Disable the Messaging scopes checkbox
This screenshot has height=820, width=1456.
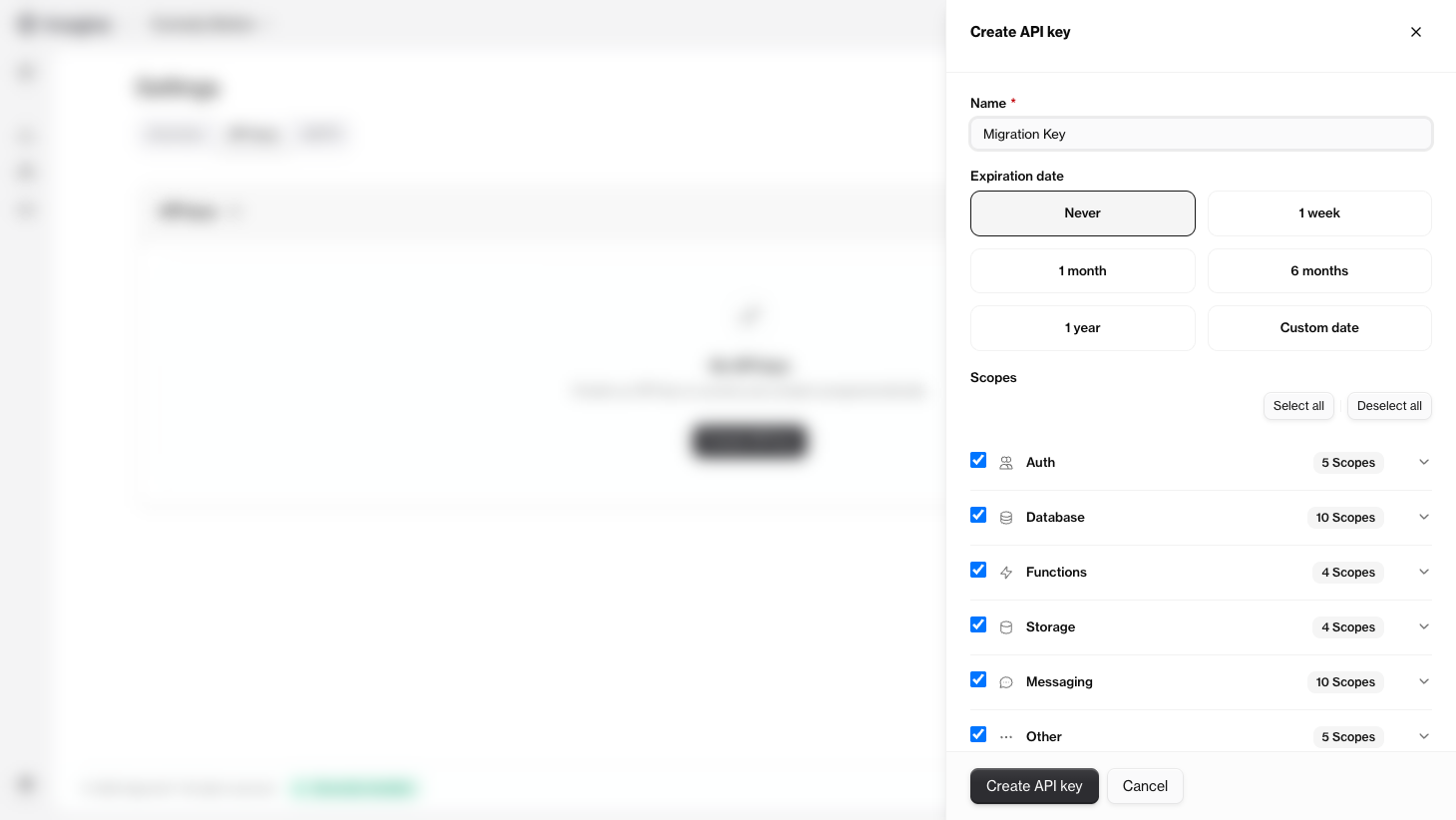(x=978, y=679)
